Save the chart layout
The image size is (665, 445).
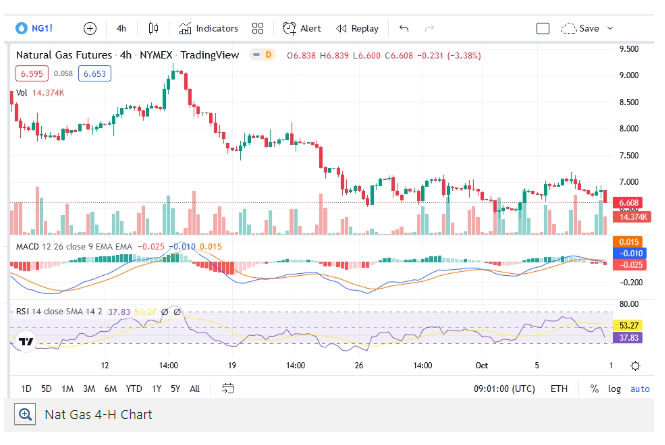pyautogui.click(x=580, y=28)
